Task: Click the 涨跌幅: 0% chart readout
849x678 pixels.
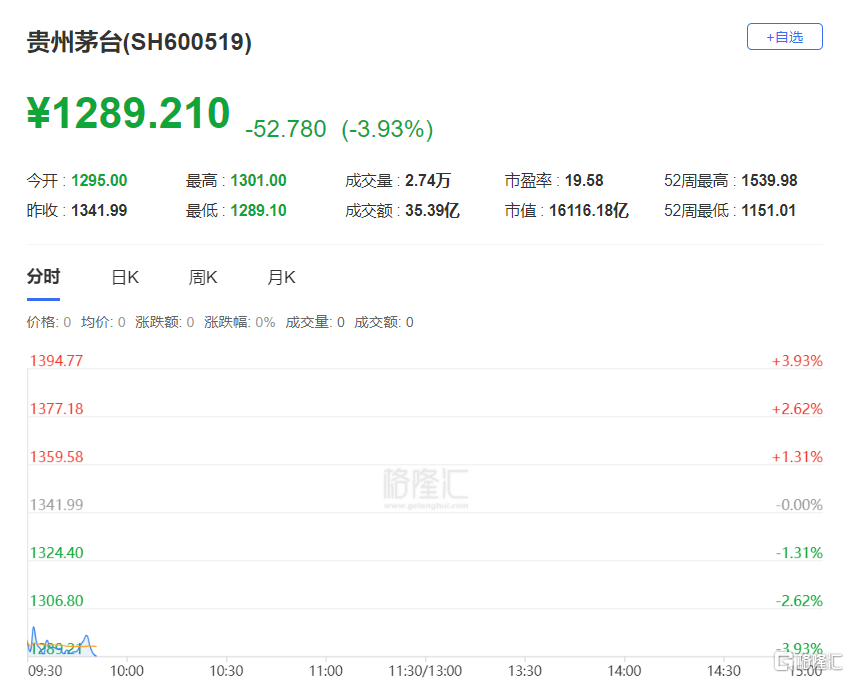Action: (239, 323)
